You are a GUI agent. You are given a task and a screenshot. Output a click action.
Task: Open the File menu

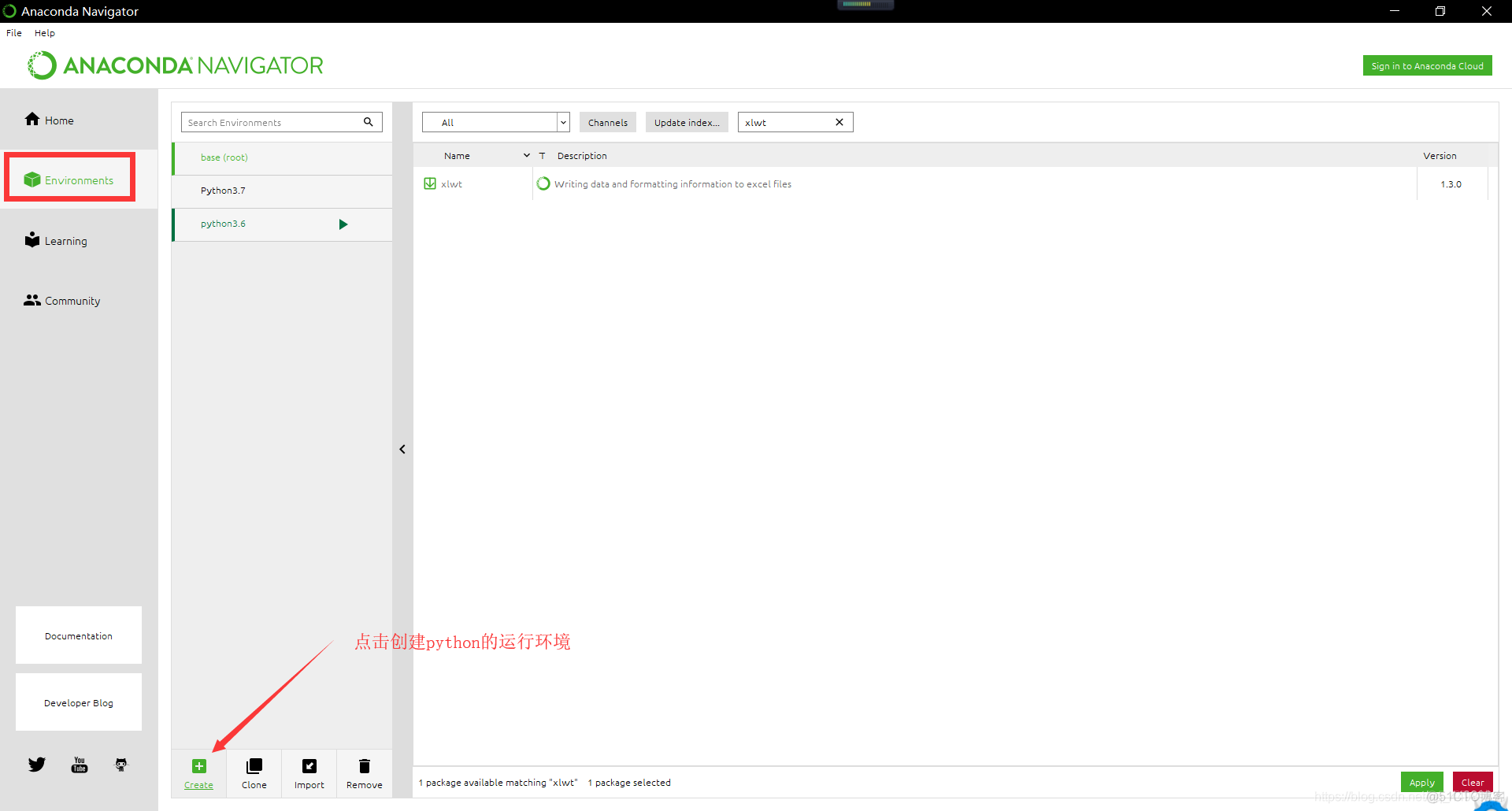pyautogui.click(x=14, y=33)
